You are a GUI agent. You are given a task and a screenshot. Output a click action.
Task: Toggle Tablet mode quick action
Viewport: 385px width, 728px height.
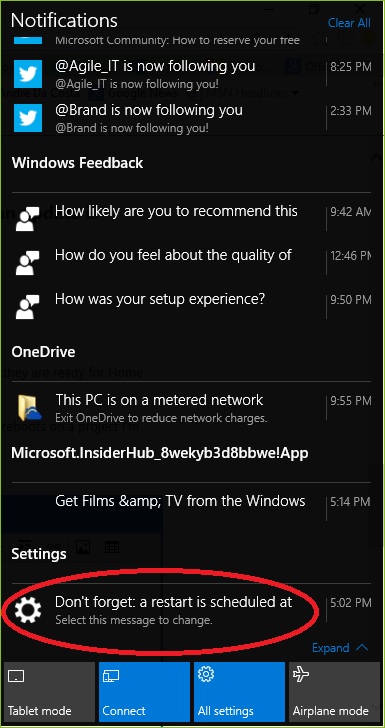pos(49,692)
